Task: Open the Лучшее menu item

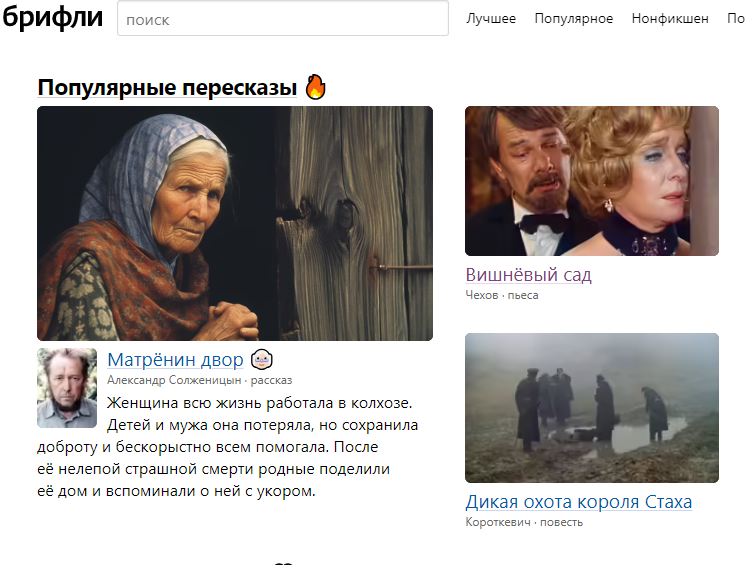Action: tap(491, 19)
